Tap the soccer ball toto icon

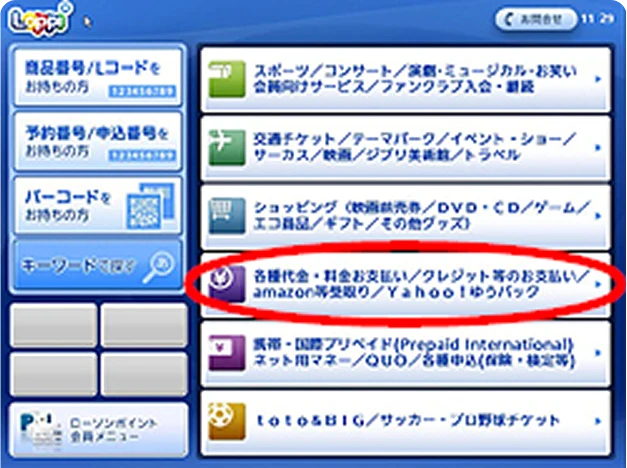(227, 421)
